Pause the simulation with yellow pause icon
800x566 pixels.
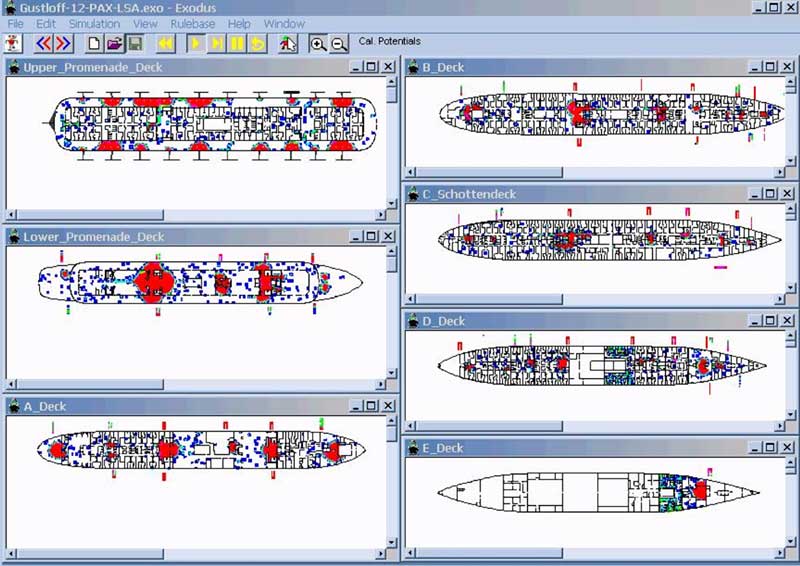click(x=237, y=43)
